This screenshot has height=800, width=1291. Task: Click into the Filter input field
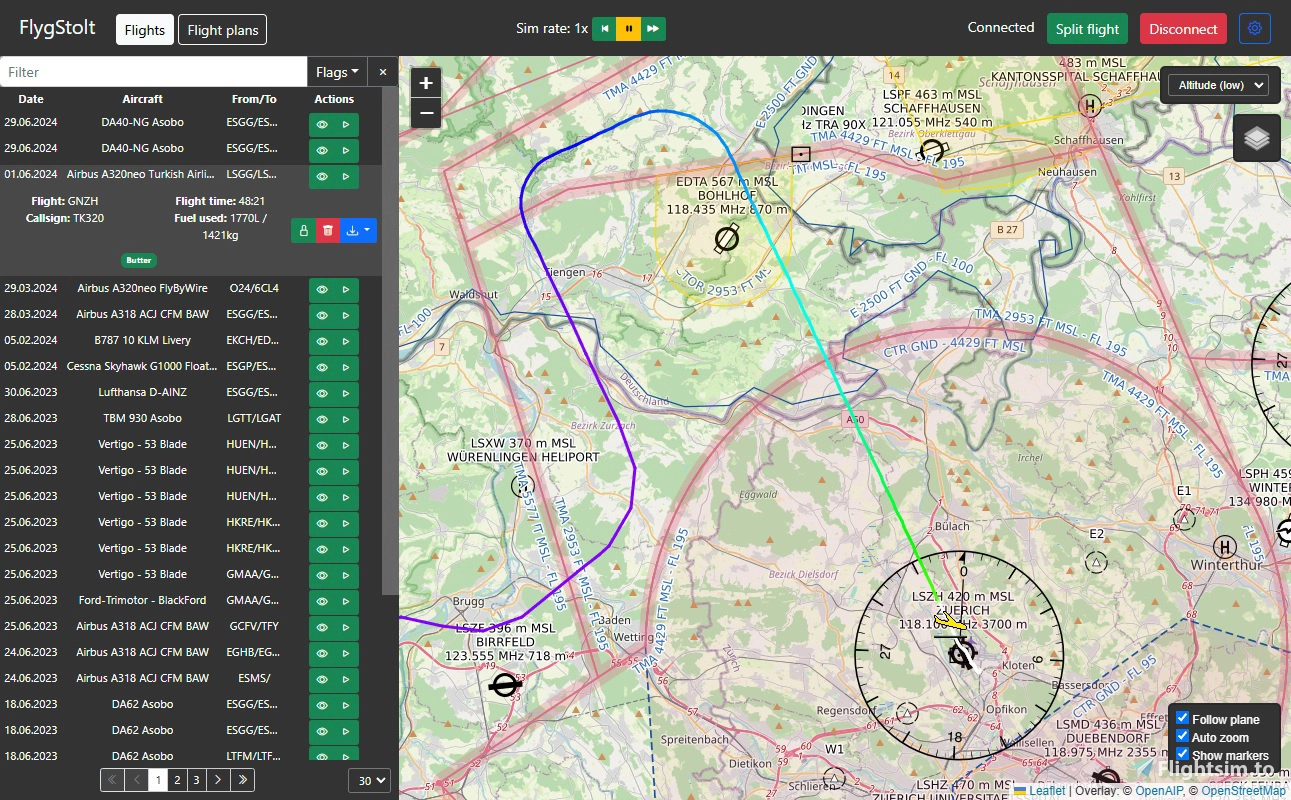point(154,72)
